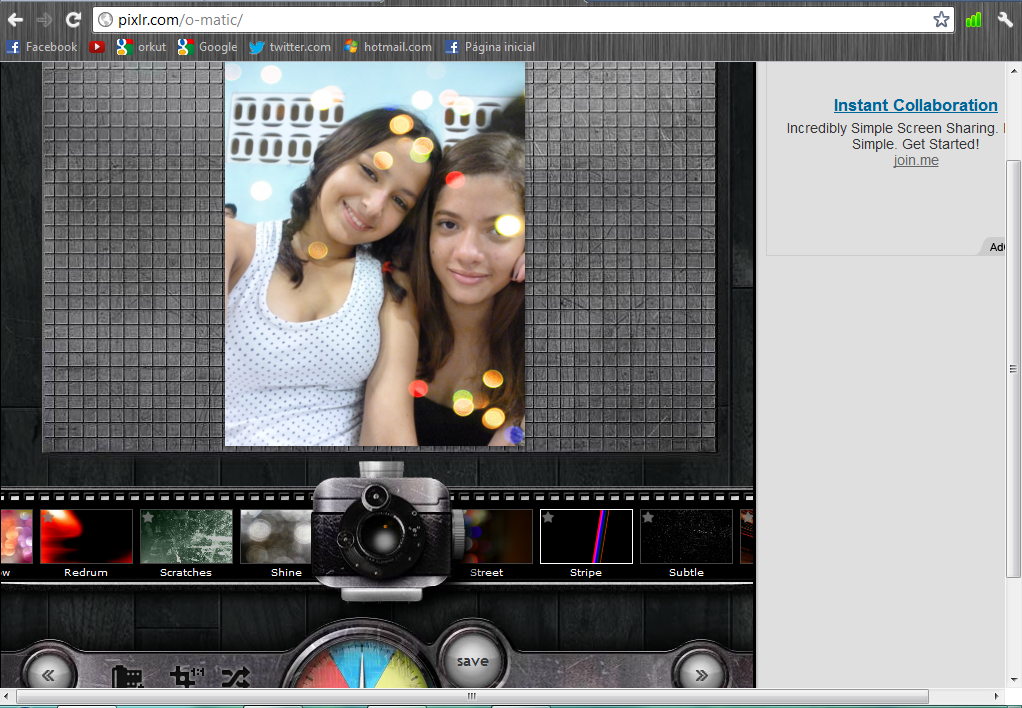Reload the pixlr page
This screenshot has width=1022, height=708.
(73, 20)
